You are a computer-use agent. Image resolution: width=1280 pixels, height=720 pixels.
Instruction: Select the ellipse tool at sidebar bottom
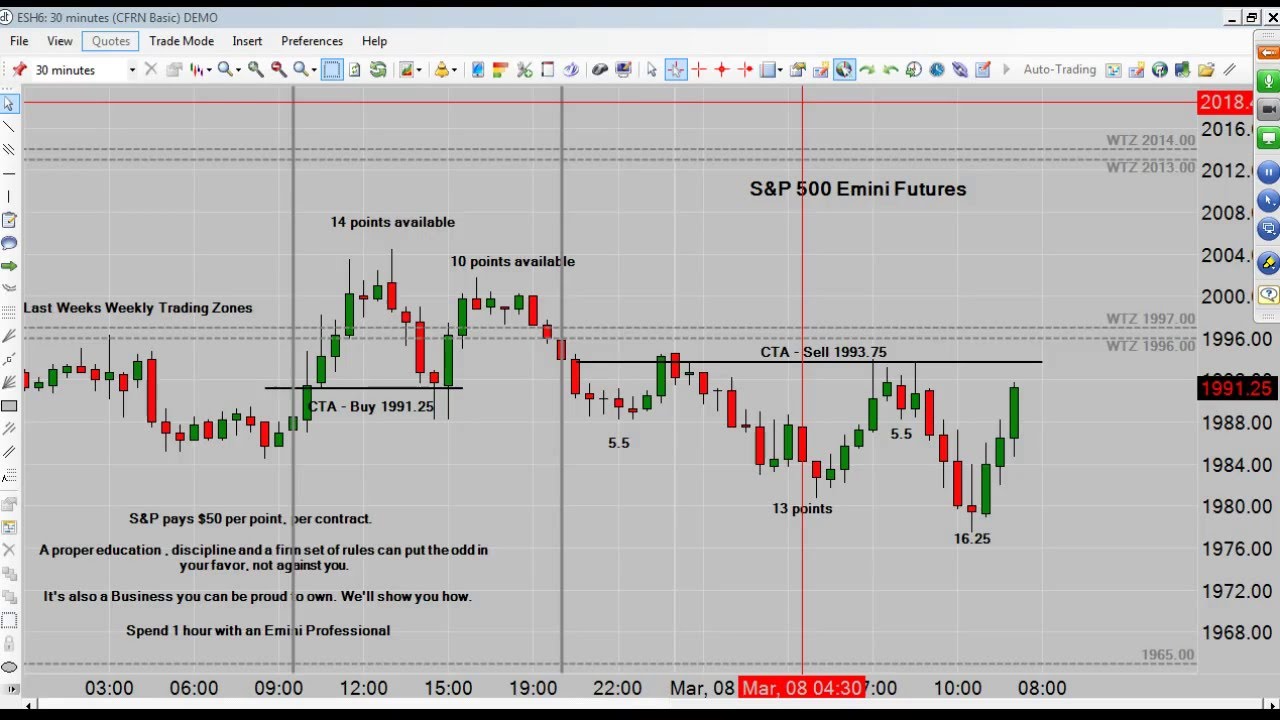[x=9, y=667]
